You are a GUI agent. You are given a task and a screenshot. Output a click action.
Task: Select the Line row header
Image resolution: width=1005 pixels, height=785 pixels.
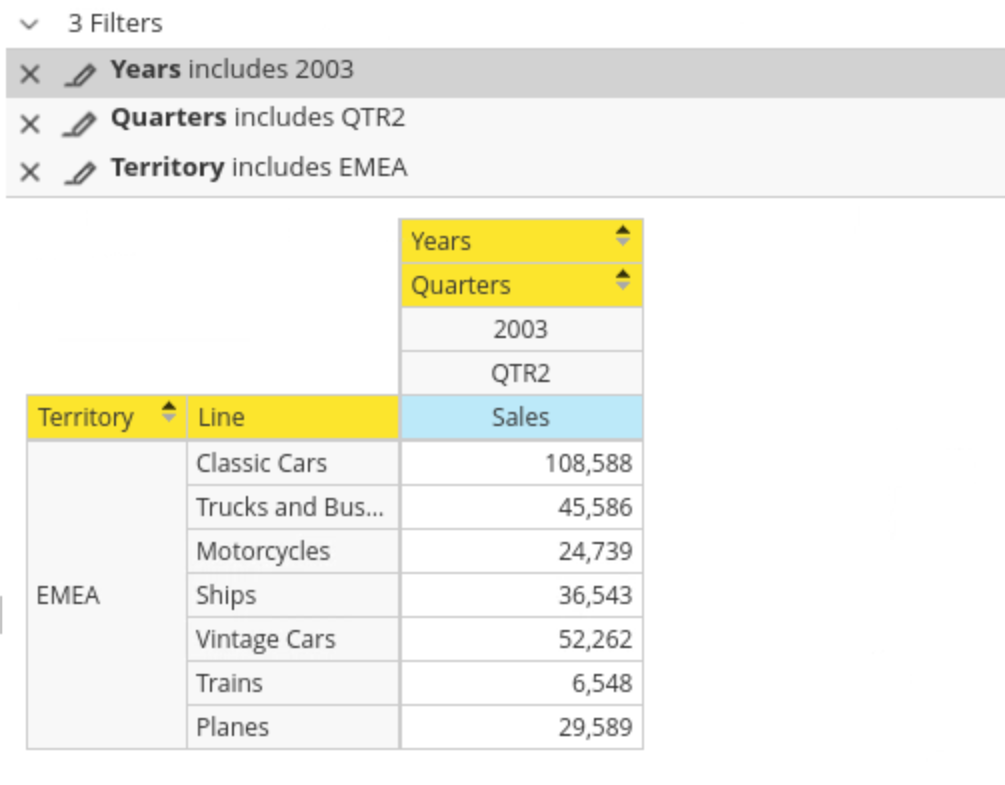(292, 417)
